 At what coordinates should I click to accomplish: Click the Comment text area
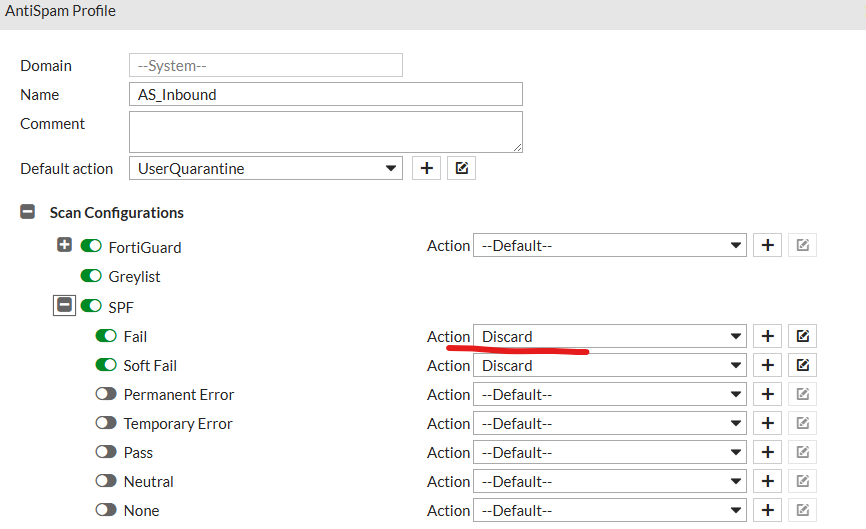(x=326, y=132)
